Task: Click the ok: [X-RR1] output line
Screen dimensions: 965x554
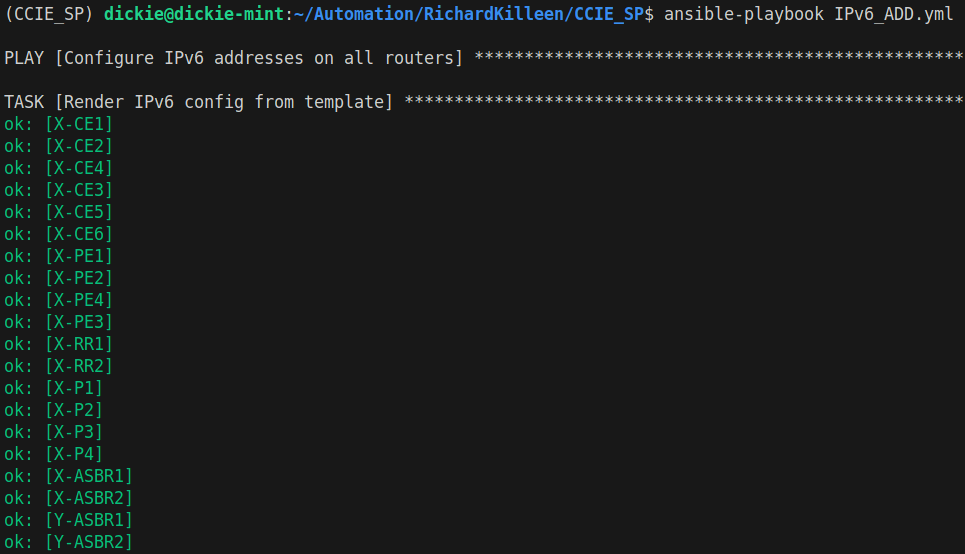Action: coord(58,344)
